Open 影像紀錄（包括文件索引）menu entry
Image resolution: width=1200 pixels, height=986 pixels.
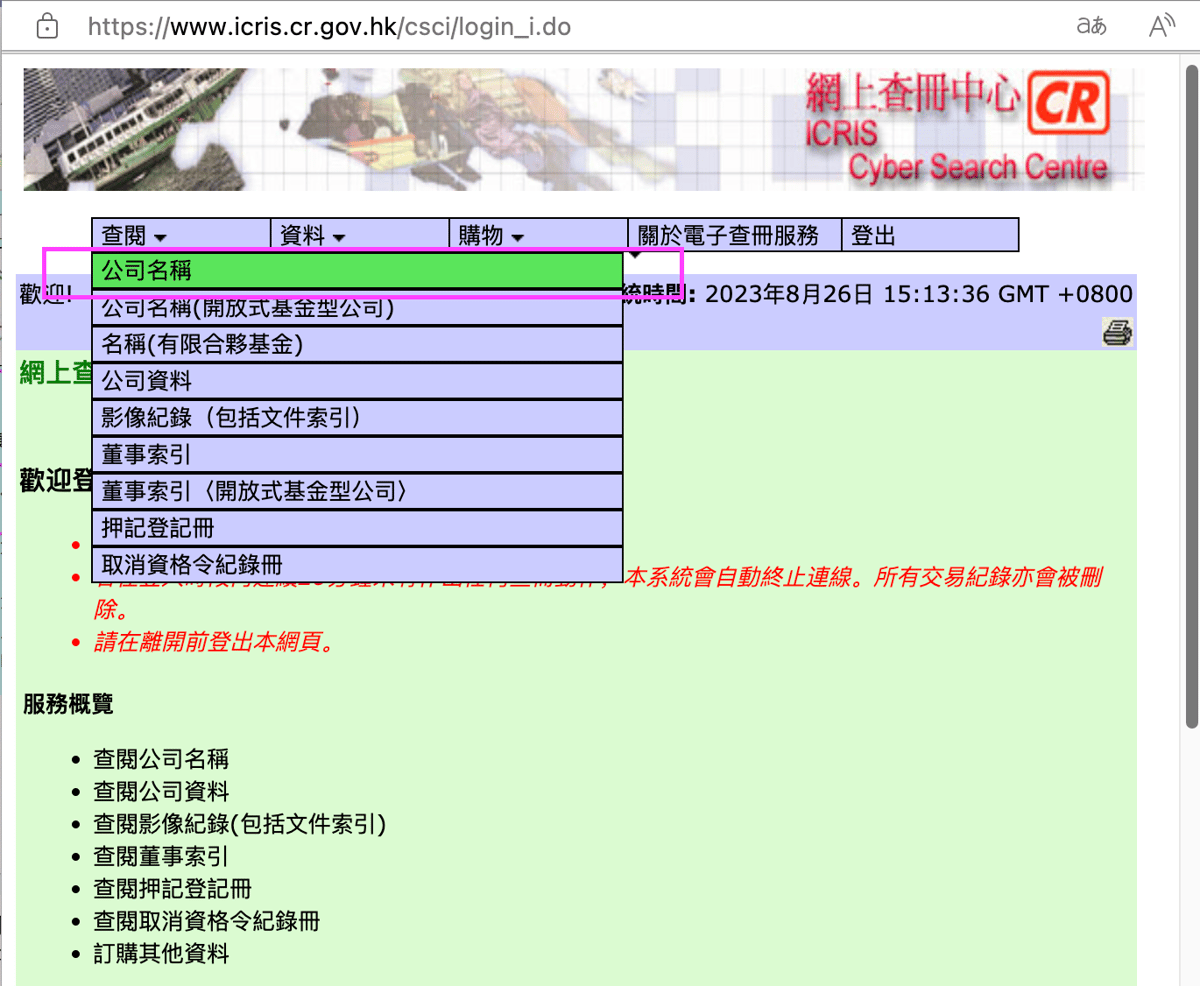357,418
